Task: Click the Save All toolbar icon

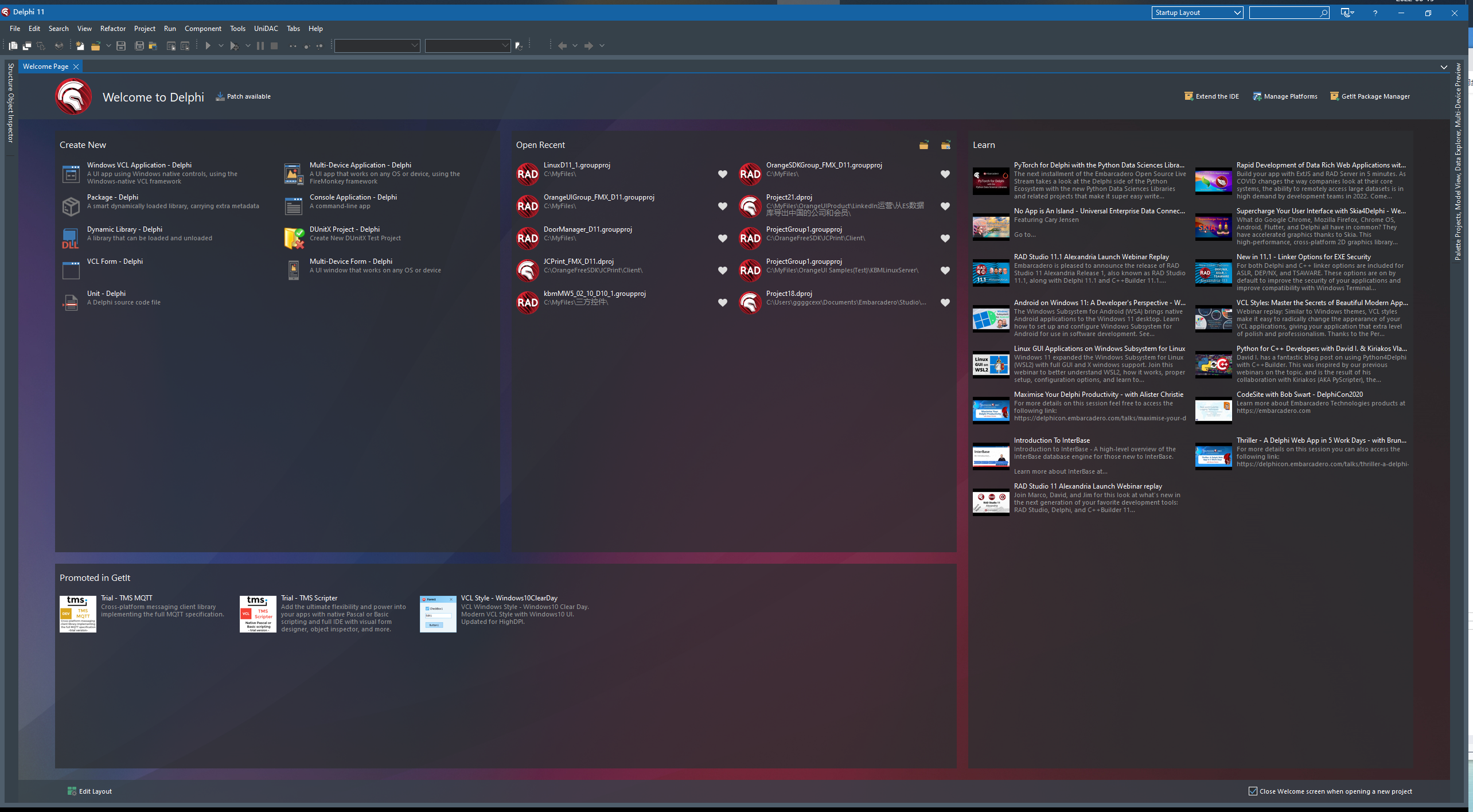Action: pyautogui.click(x=139, y=46)
